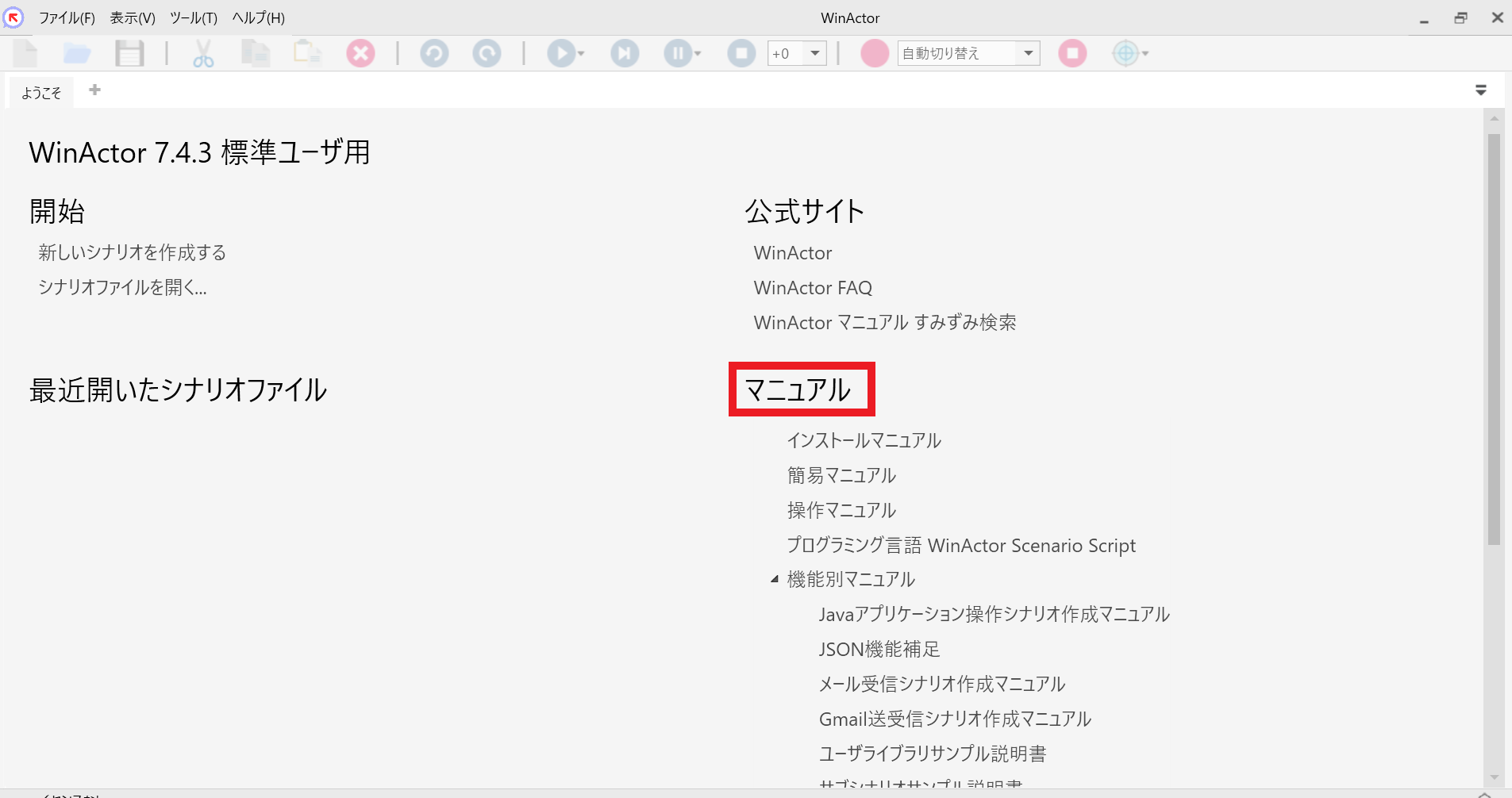The image size is (1512, 798).
Task: Click the open scenario folder icon
Action: click(x=77, y=54)
